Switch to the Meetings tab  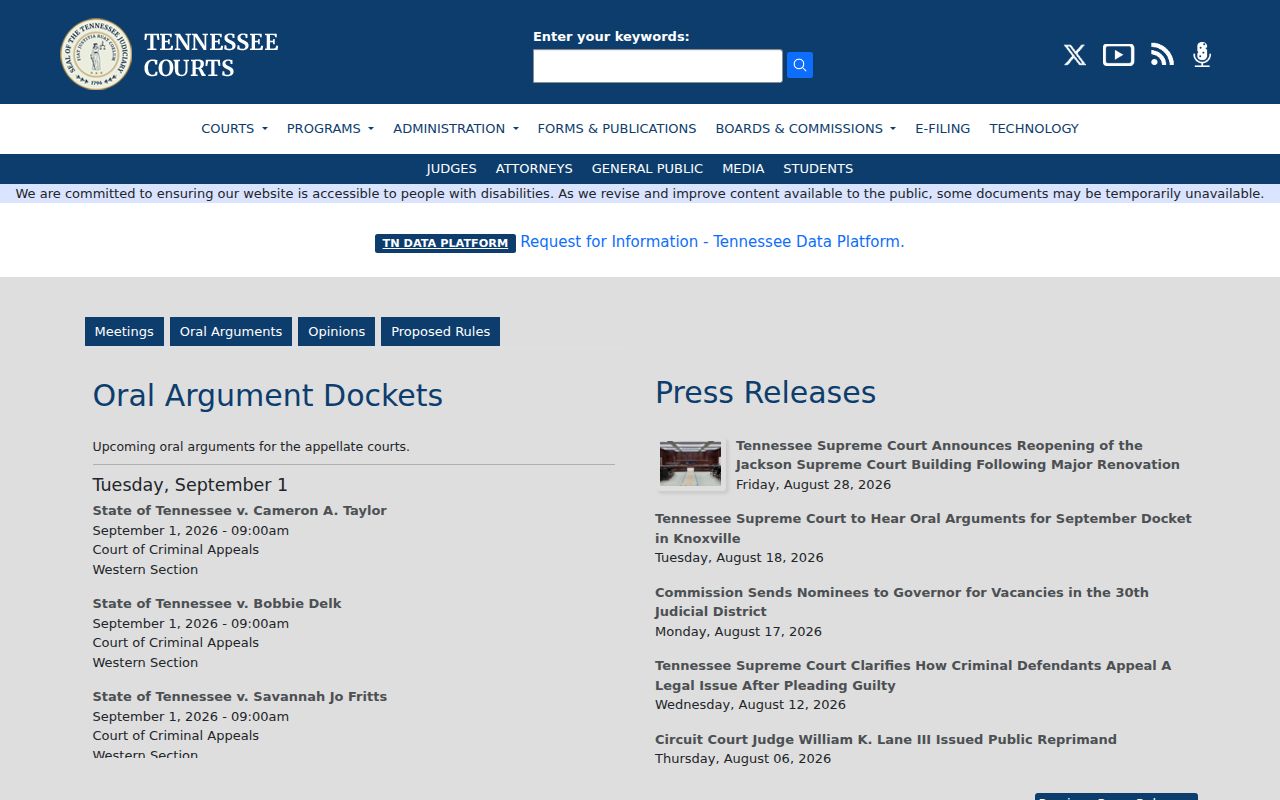pos(124,332)
